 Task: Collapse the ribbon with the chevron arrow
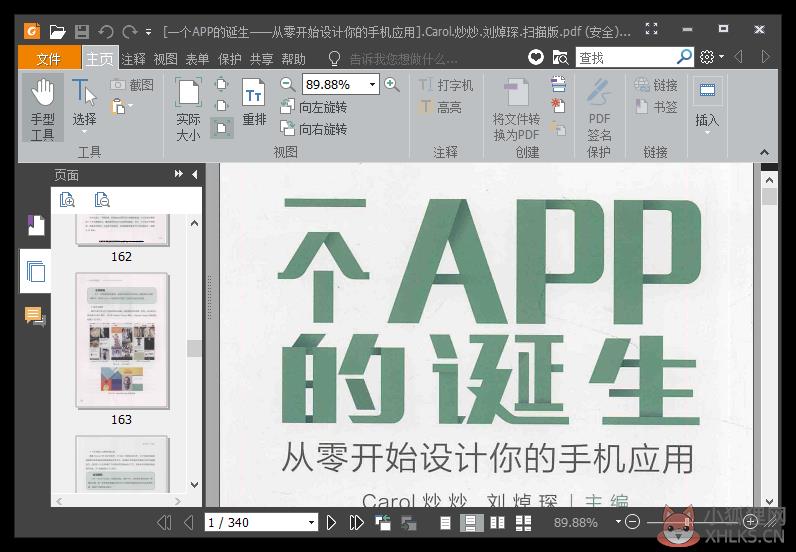765,152
